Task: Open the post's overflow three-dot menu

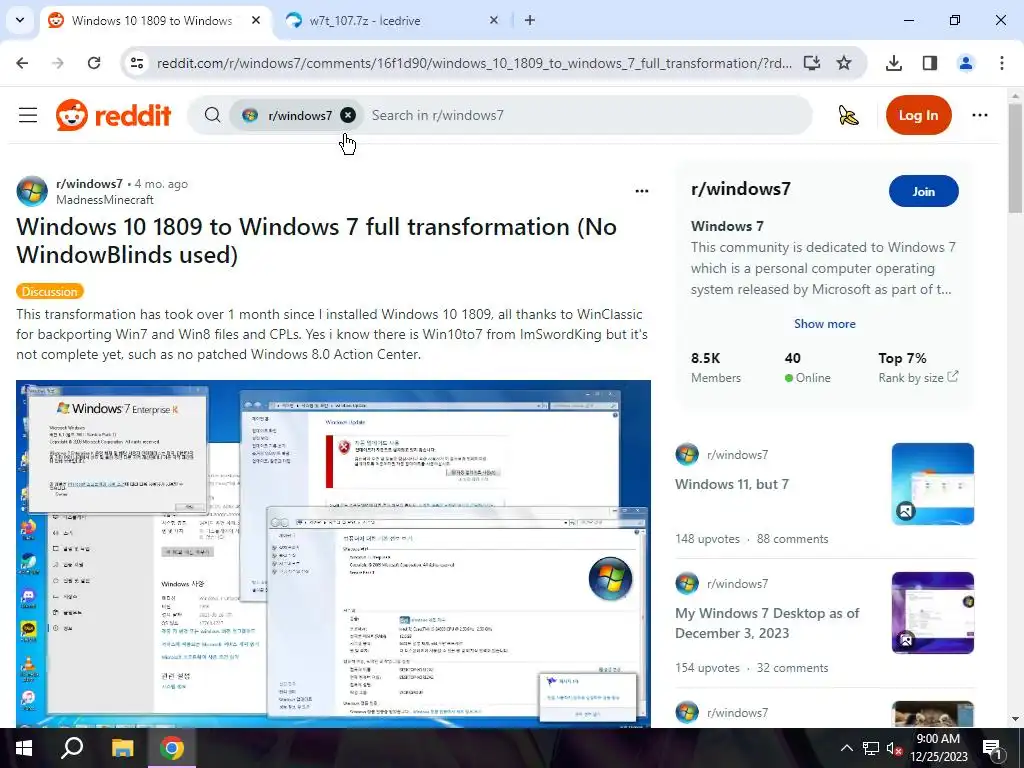Action: tap(642, 191)
